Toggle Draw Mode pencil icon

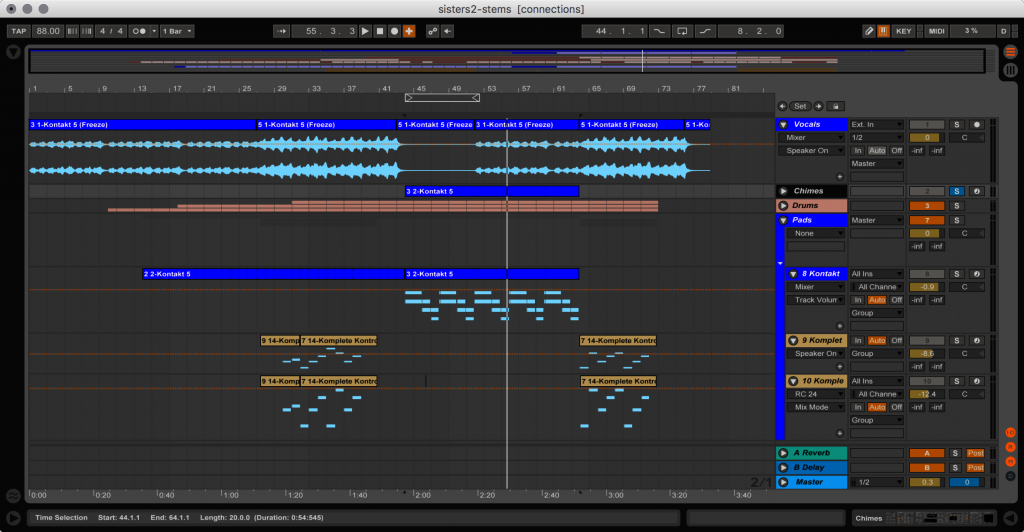tap(868, 31)
